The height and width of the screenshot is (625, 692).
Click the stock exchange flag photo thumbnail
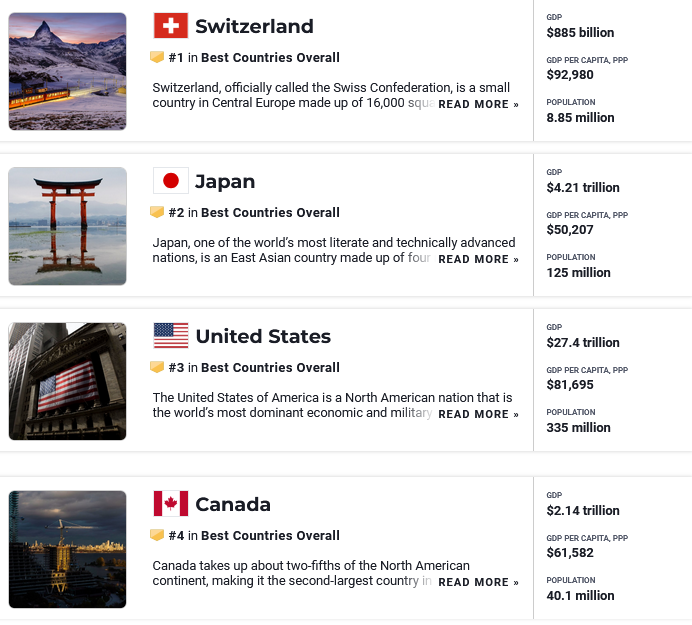[x=68, y=381]
